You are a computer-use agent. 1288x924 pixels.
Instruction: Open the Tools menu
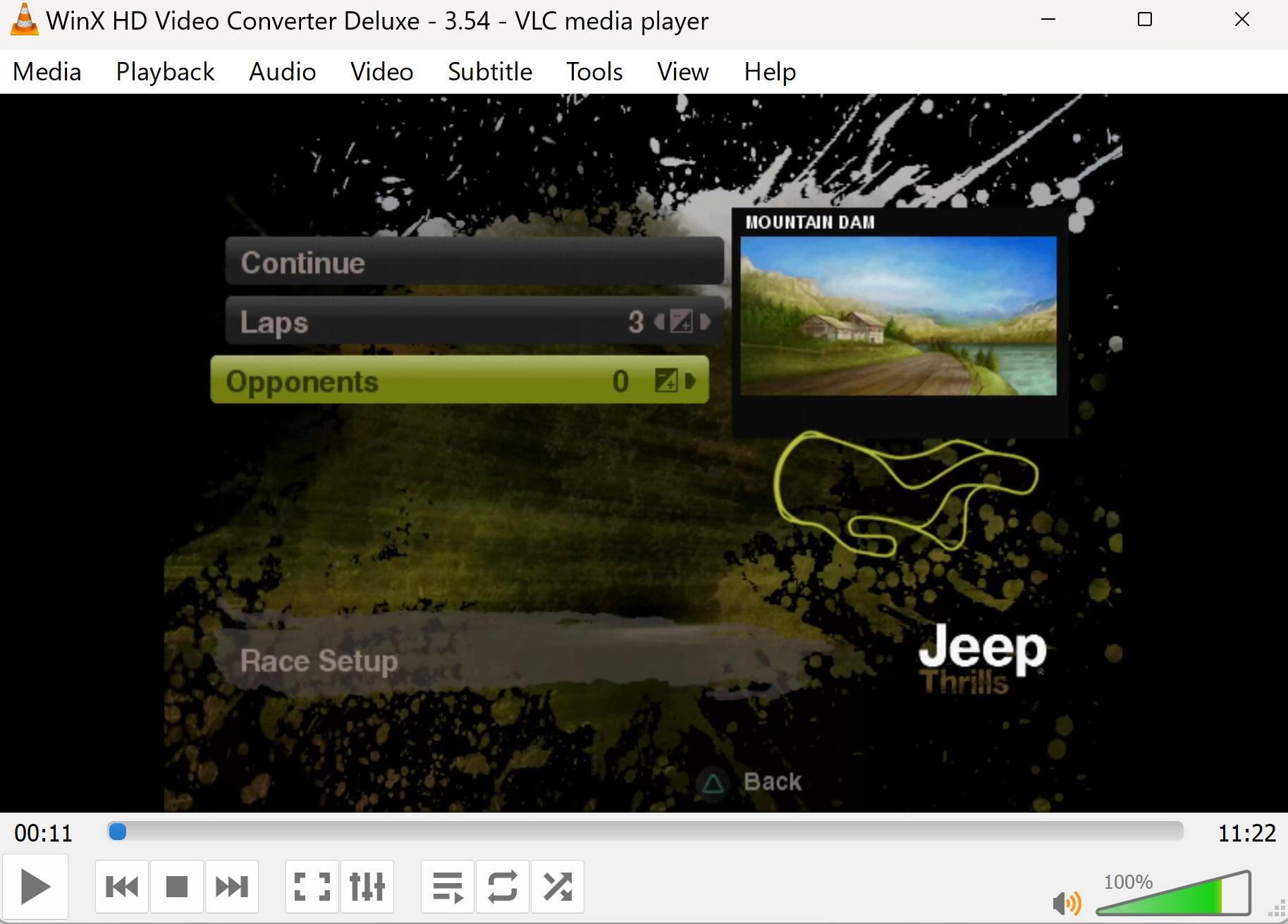594,72
